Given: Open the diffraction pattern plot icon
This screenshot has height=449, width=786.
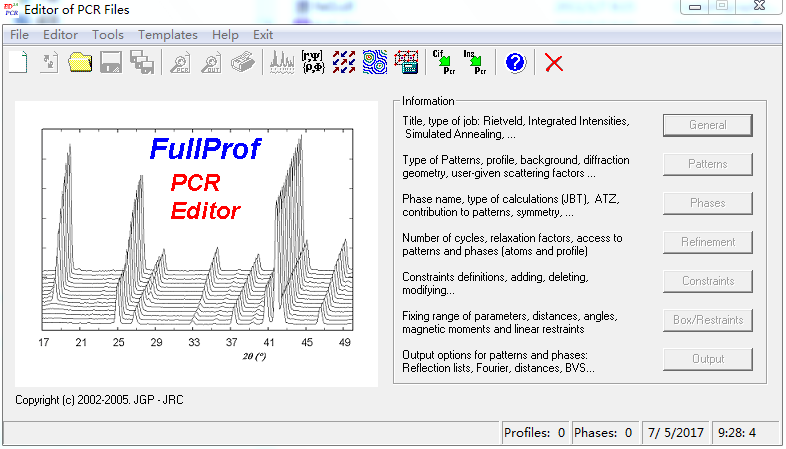Looking at the screenshot, I should click(282, 63).
